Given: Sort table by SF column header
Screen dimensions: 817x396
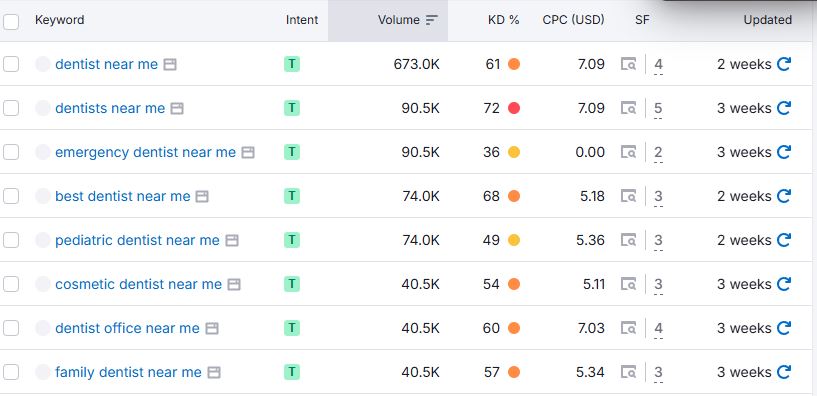Looking at the screenshot, I should coord(642,20).
